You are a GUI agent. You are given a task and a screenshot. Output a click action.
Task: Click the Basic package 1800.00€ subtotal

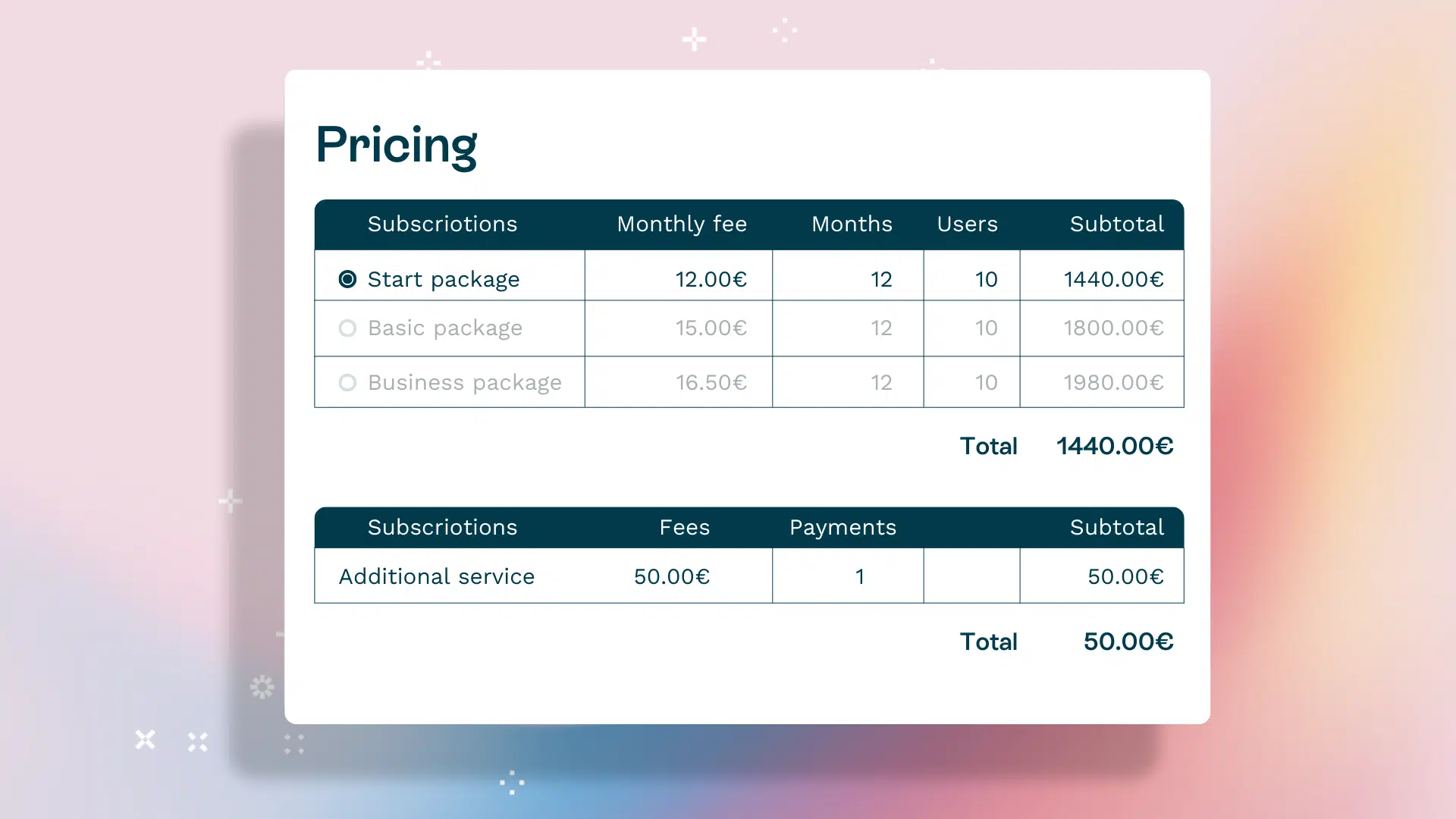1115,328
